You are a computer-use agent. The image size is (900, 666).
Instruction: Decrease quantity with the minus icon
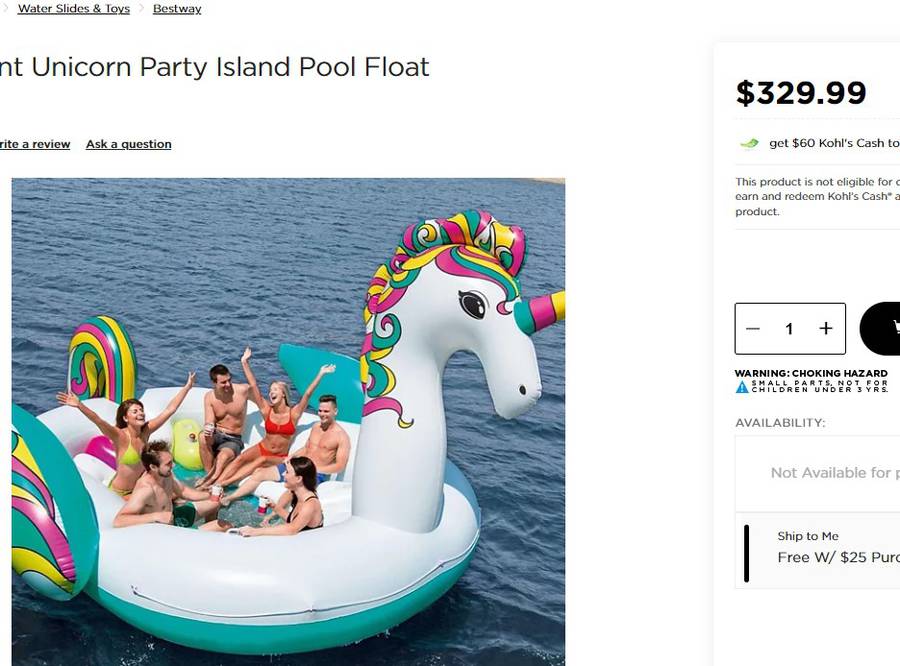pyautogui.click(x=752, y=328)
